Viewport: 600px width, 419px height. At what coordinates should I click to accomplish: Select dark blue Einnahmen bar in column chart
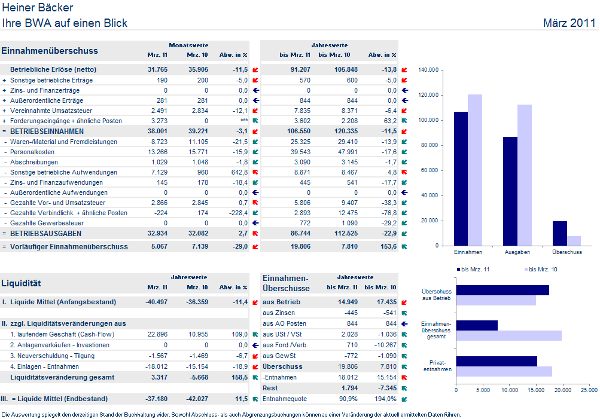click(x=461, y=179)
